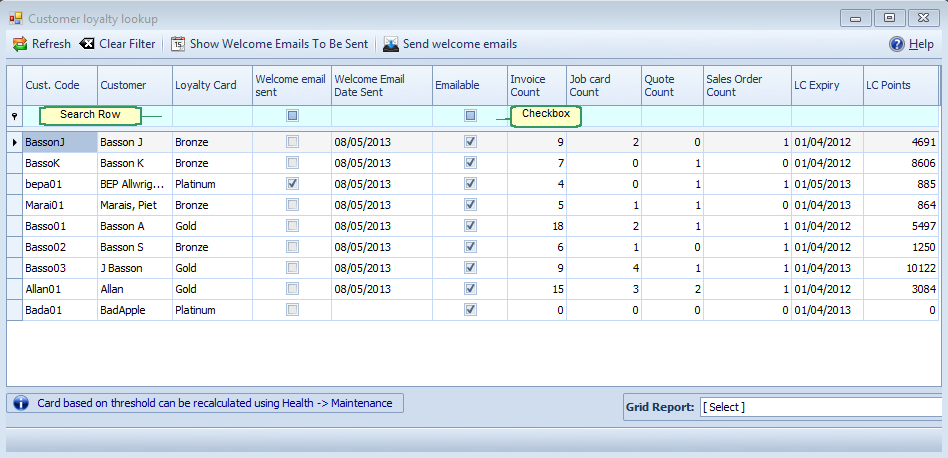Sort by the Invoice Count column header
This screenshot has height=458, width=948.
pyautogui.click(x=537, y=85)
